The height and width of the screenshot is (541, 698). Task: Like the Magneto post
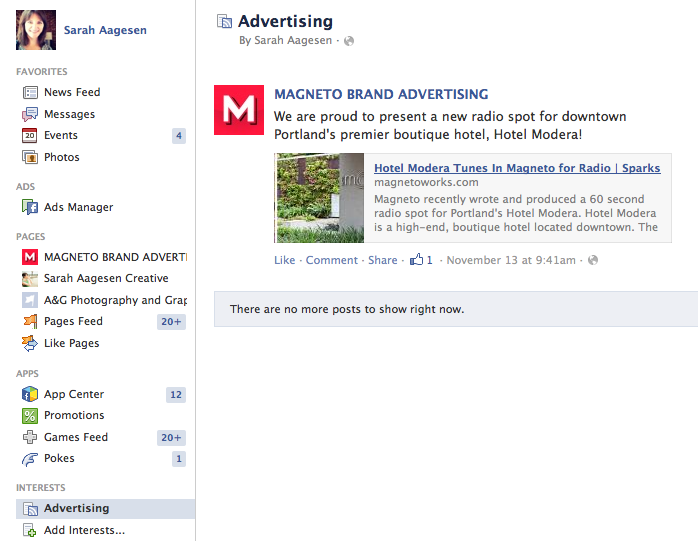tap(284, 260)
